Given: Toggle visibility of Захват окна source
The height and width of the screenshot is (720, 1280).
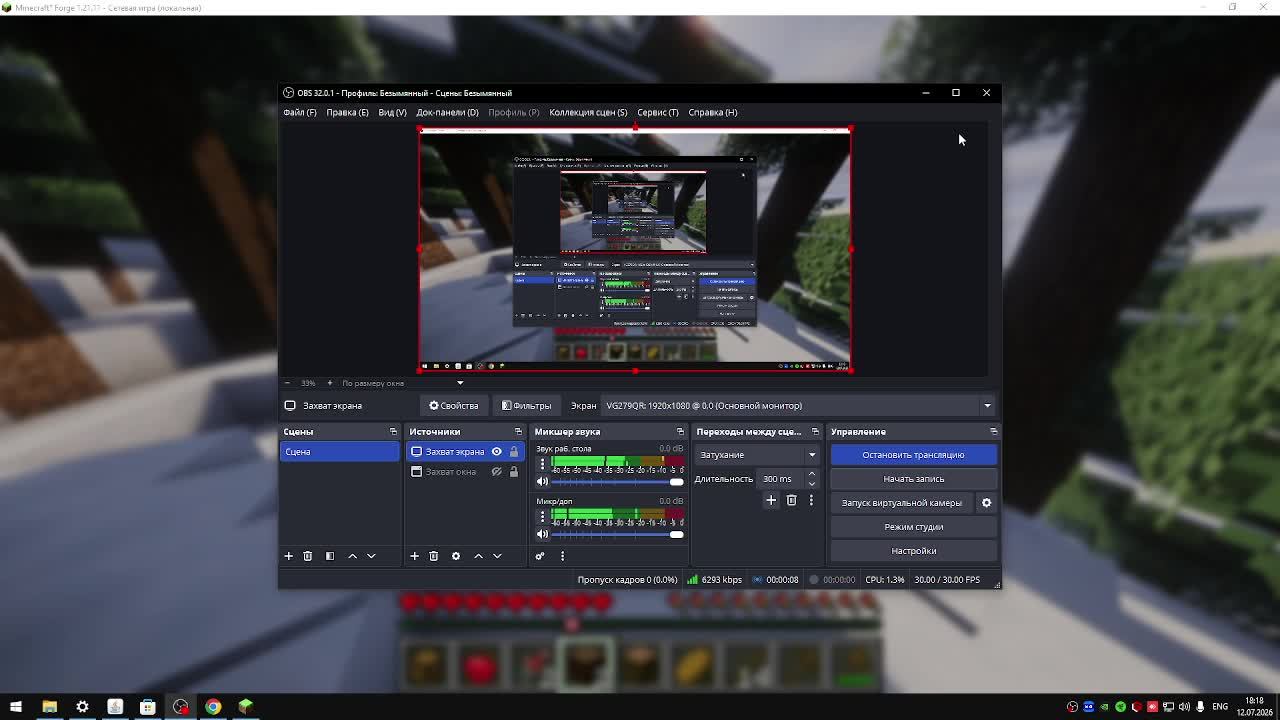Looking at the screenshot, I should 496,472.
